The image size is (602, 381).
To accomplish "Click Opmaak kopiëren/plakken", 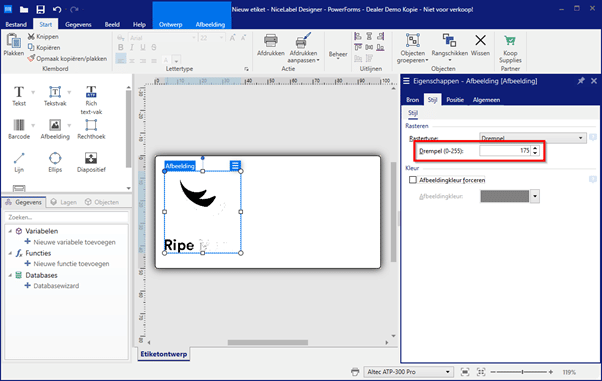I will (67, 59).
